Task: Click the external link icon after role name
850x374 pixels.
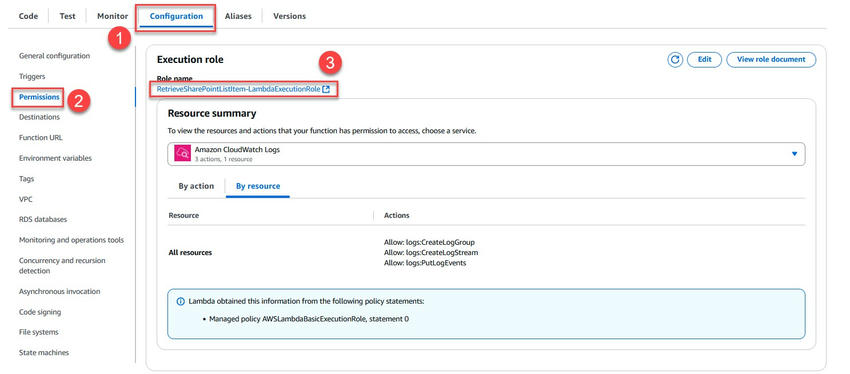Action: coord(326,89)
